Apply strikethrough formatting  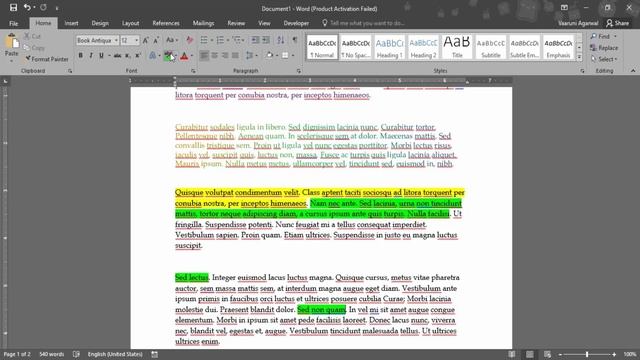point(118,56)
